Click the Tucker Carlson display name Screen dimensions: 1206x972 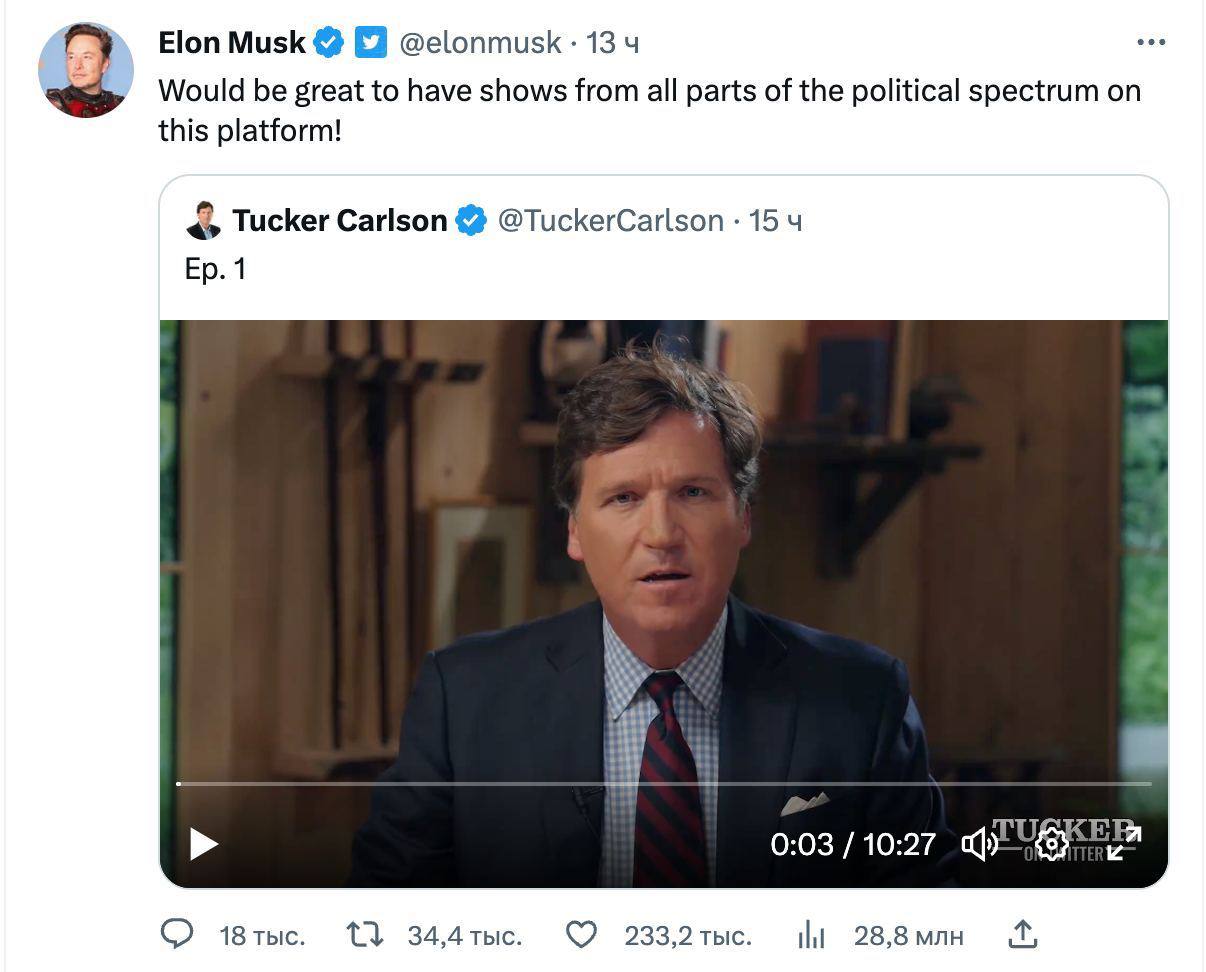tap(340, 220)
